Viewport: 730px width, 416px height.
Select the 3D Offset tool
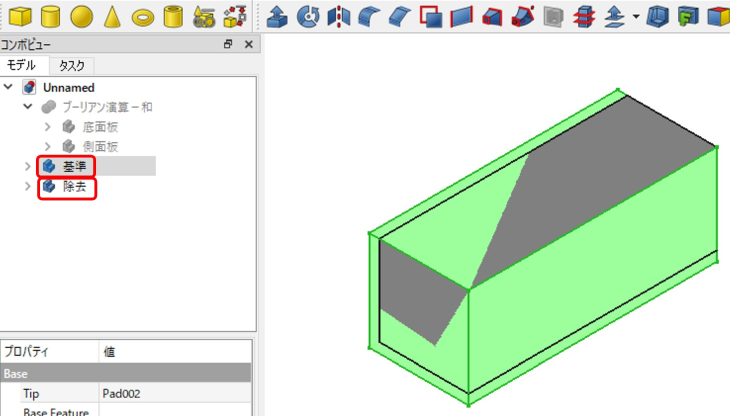615,17
